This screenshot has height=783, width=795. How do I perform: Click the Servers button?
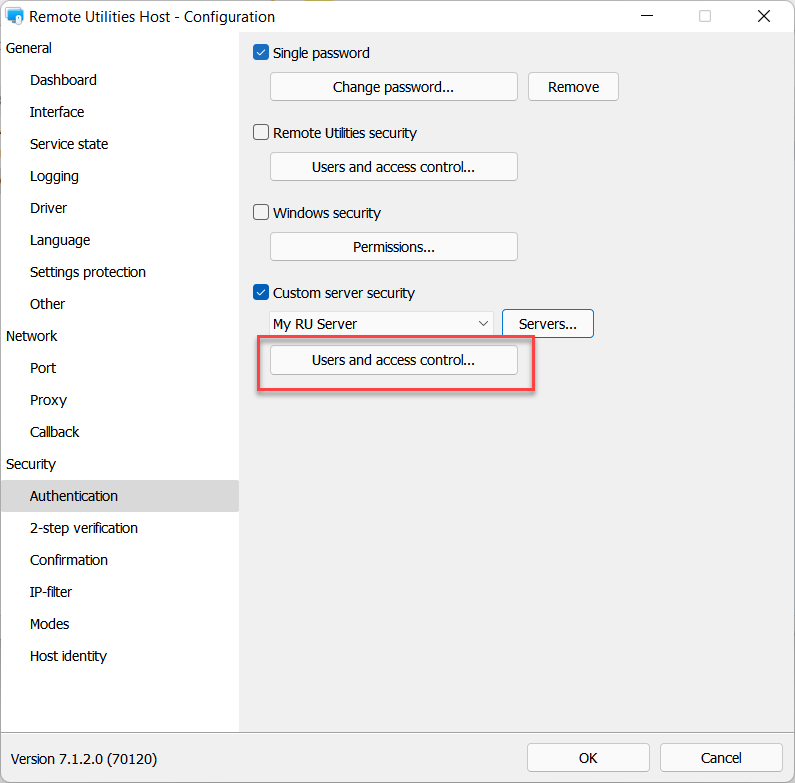tap(547, 324)
